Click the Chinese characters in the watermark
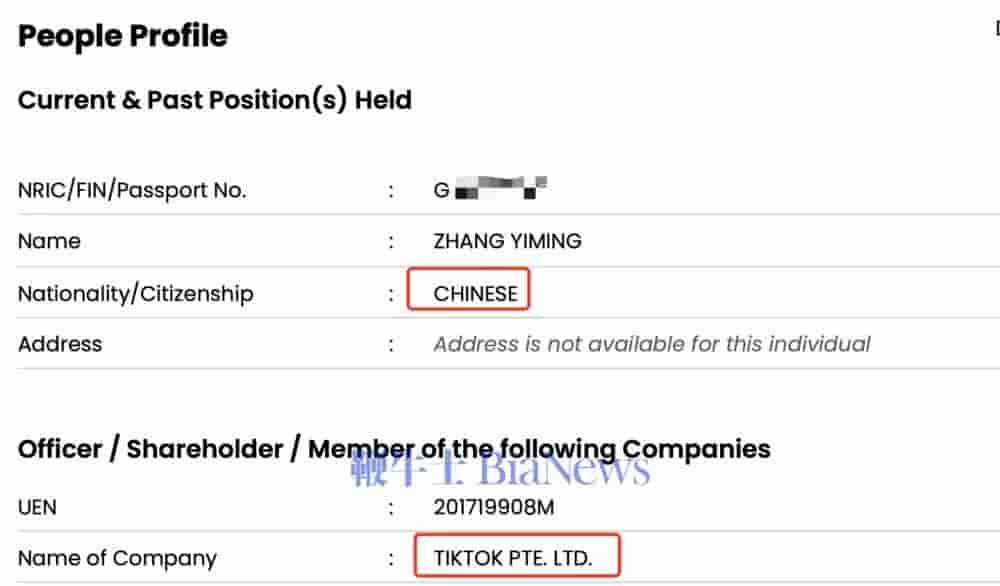The image size is (1000, 586). point(408,468)
